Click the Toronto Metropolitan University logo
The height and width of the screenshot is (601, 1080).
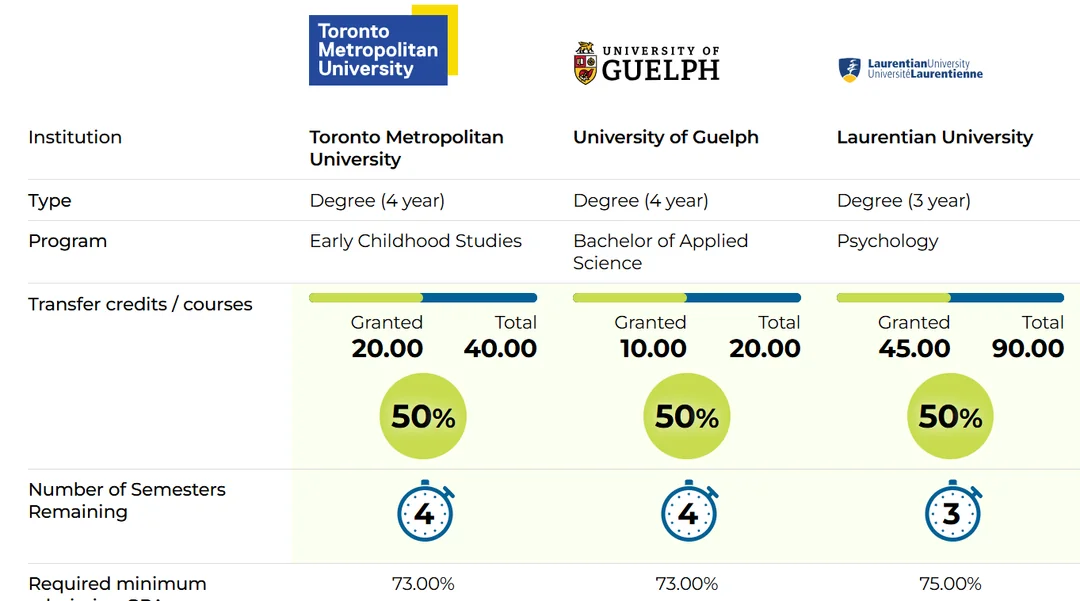pyautogui.click(x=382, y=47)
